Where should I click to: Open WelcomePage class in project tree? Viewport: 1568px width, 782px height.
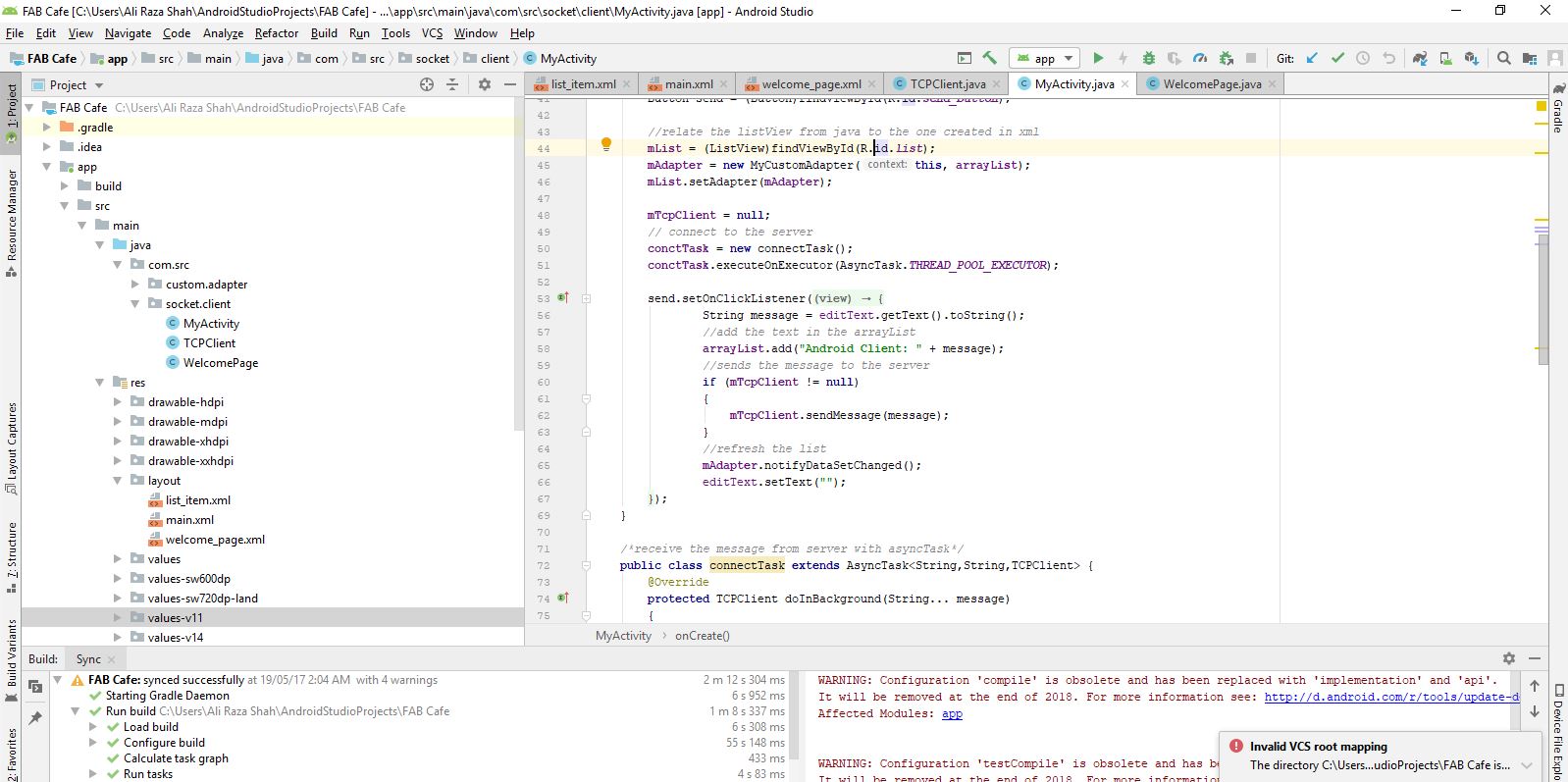pyautogui.click(x=220, y=363)
